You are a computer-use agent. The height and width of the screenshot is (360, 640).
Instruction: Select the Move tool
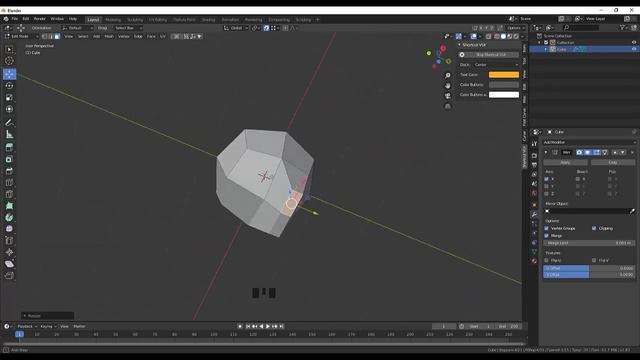click(x=9, y=74)
